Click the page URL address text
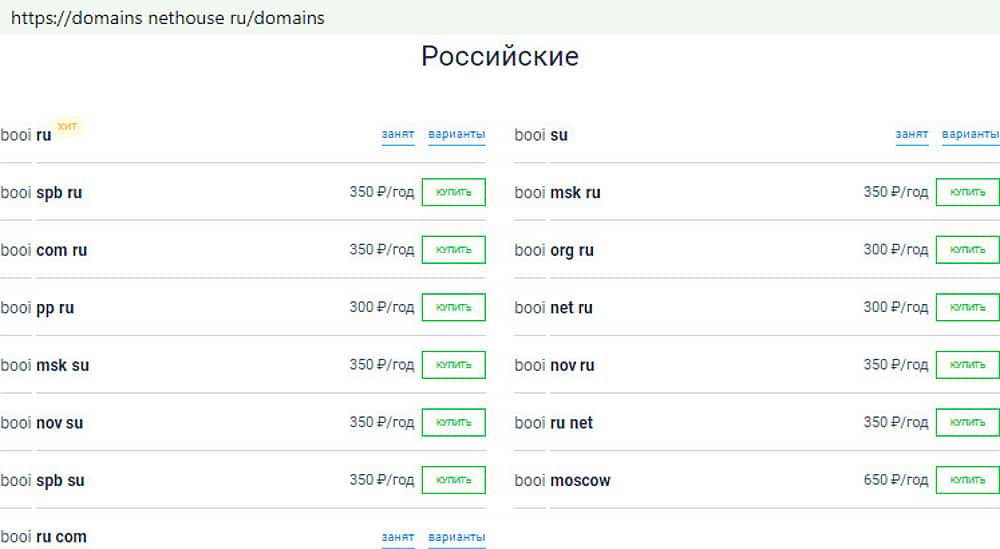The width and height of the screenshot is (1000, 549). [167, 18]
